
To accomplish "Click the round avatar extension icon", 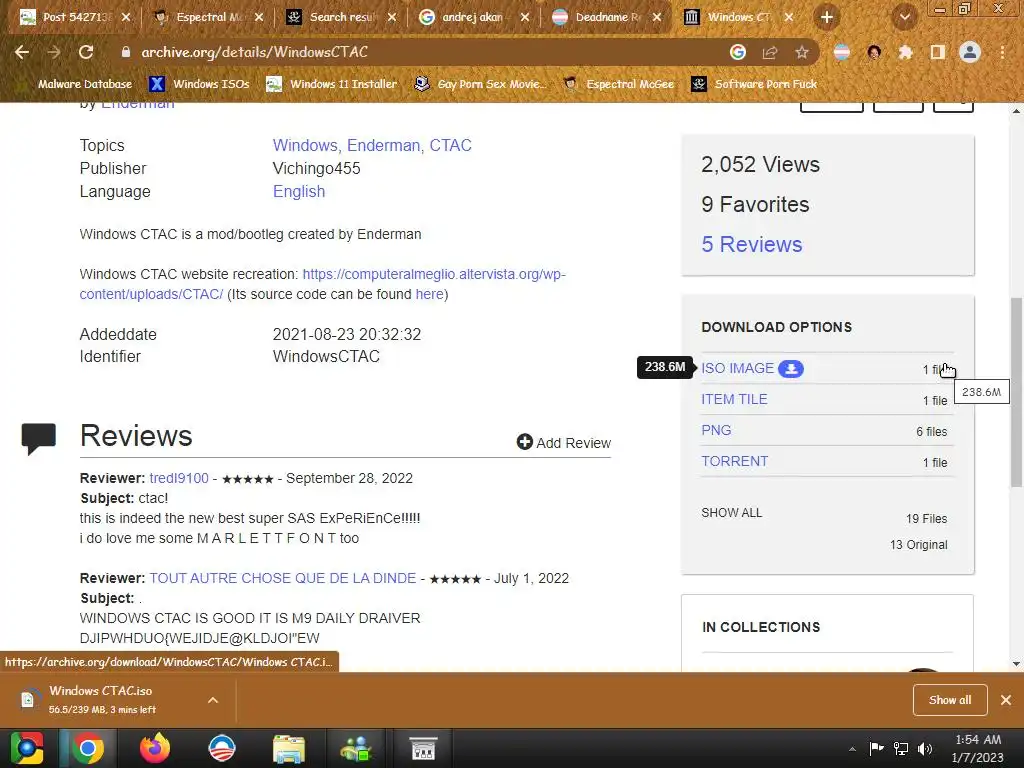I will 874,52.
